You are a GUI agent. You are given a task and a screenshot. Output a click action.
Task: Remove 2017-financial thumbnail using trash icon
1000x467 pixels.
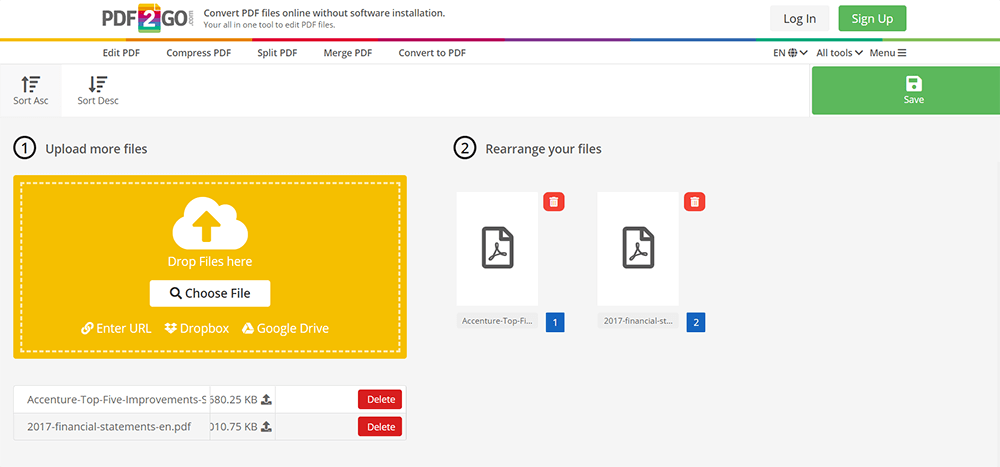tap(694, 202)
